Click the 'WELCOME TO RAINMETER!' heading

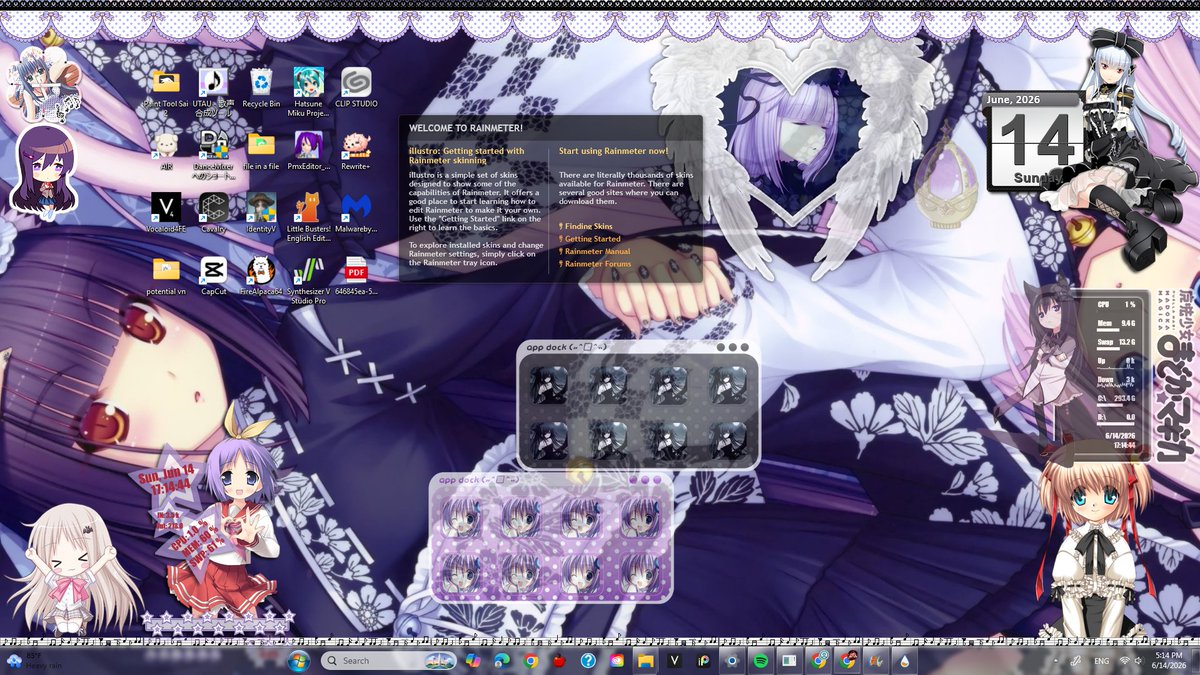466,128
